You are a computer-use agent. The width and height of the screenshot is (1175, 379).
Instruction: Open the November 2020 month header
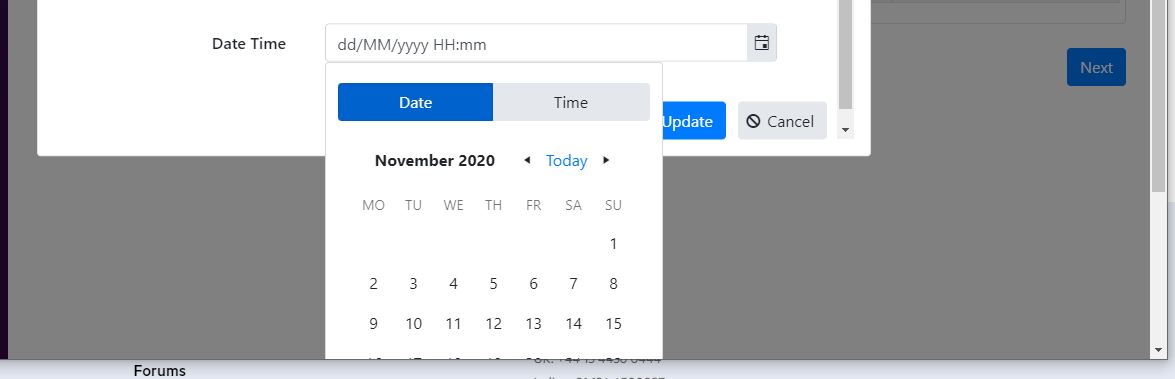click(x=435, y=160)
